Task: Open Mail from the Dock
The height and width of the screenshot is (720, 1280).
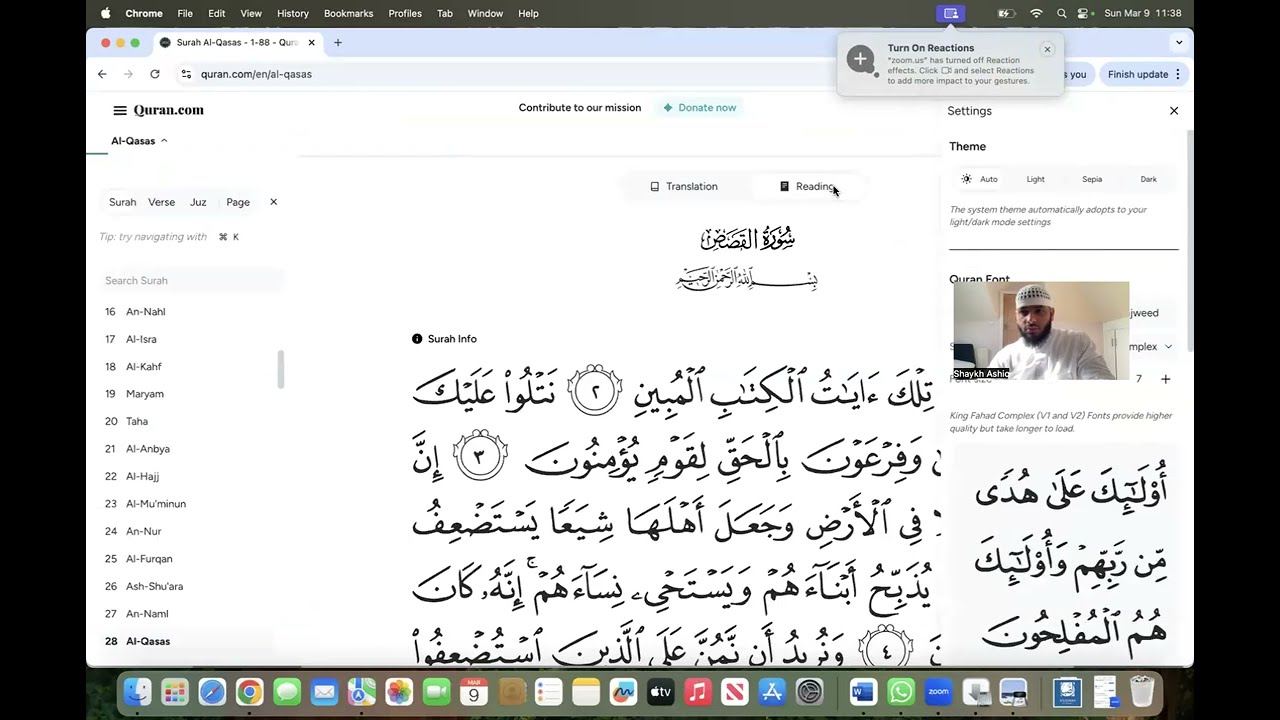Action: click(x=324, y=692)
